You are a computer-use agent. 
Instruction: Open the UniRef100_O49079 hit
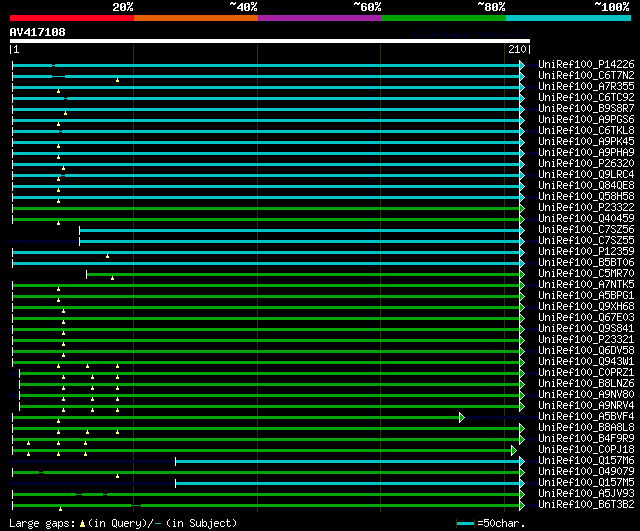(x=586, y=472)
